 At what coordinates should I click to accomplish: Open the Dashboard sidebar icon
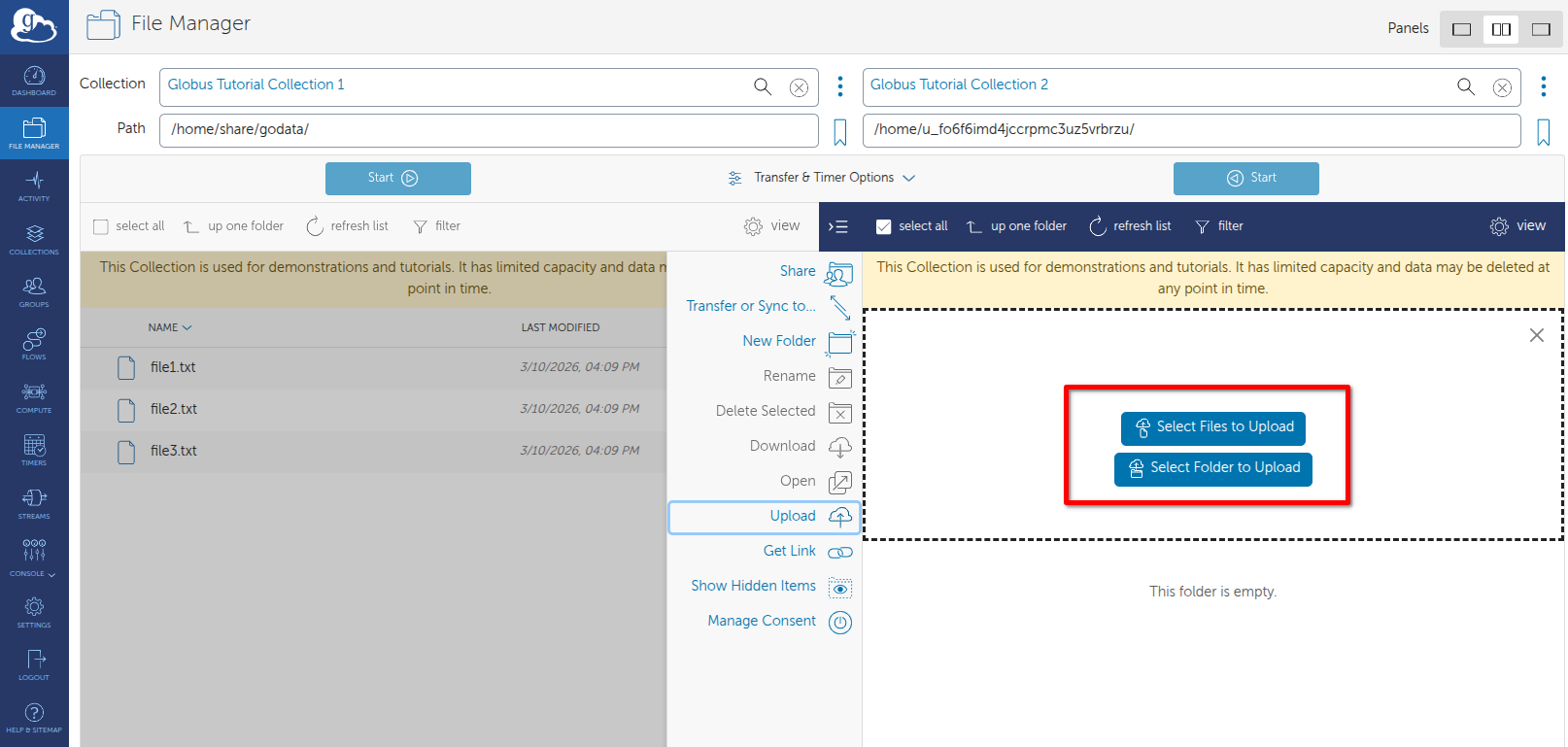[x=34, y=81]
